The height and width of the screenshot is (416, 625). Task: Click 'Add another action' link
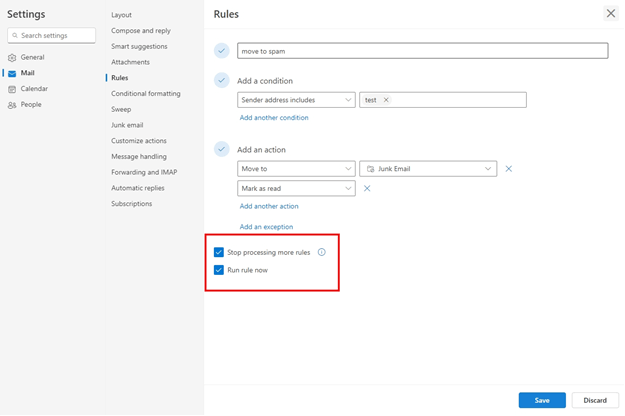pyautogui.click(x=269, y=206)
